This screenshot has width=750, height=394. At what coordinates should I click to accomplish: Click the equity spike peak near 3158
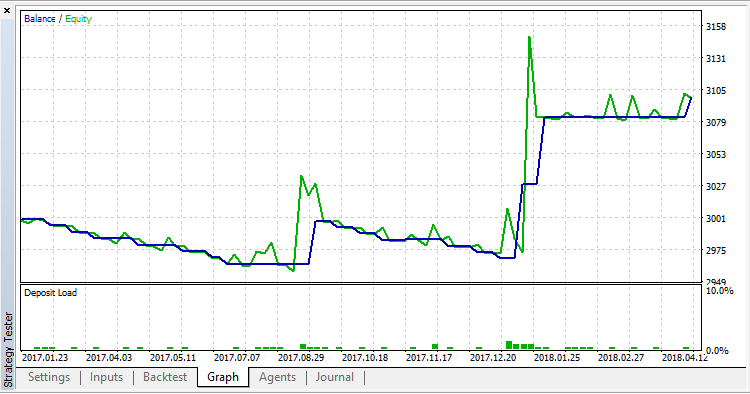(529, 37)
